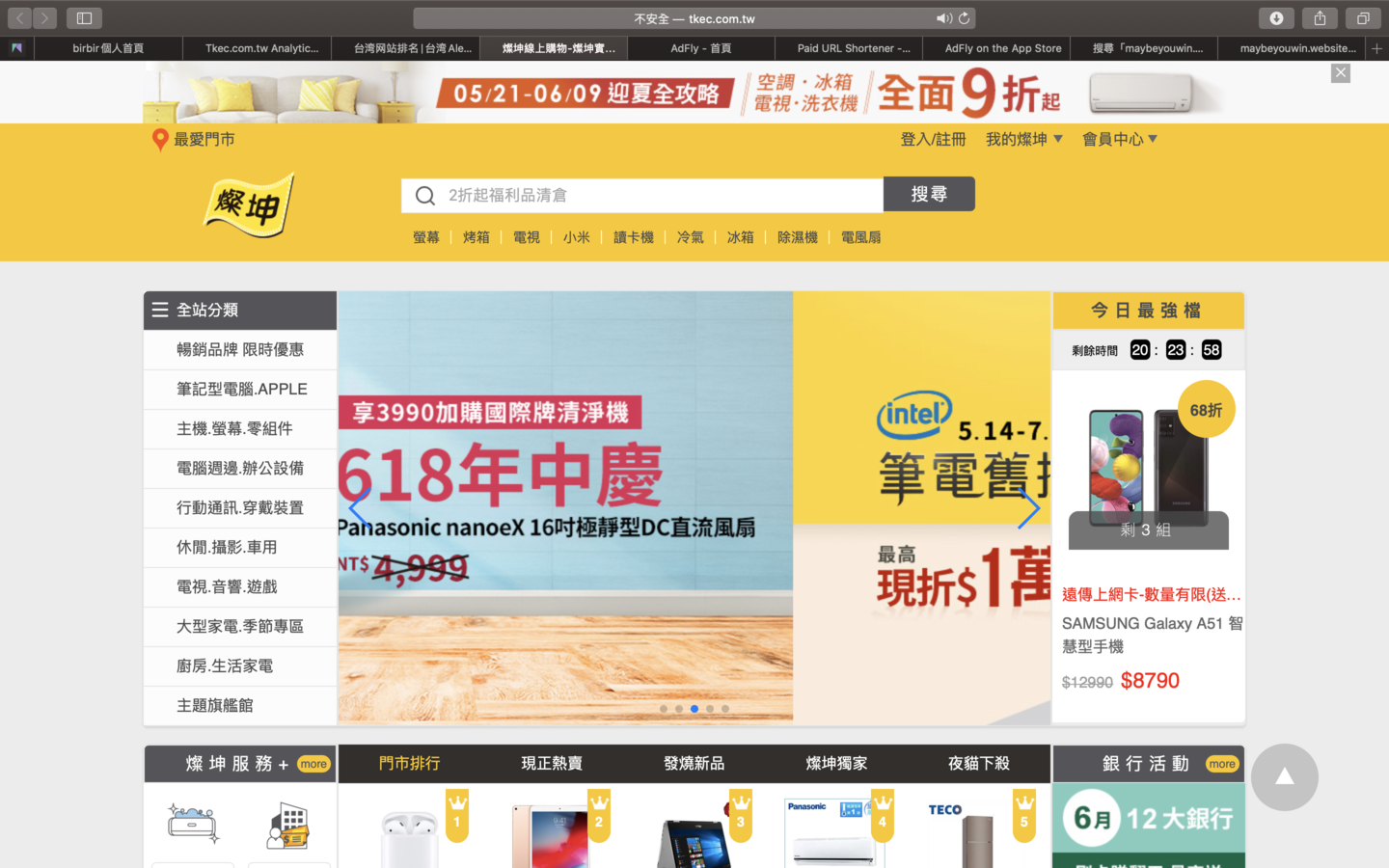Click the Safari address bar
The width and height of the screenshot is (1389, 868).
tap(694, 18)
